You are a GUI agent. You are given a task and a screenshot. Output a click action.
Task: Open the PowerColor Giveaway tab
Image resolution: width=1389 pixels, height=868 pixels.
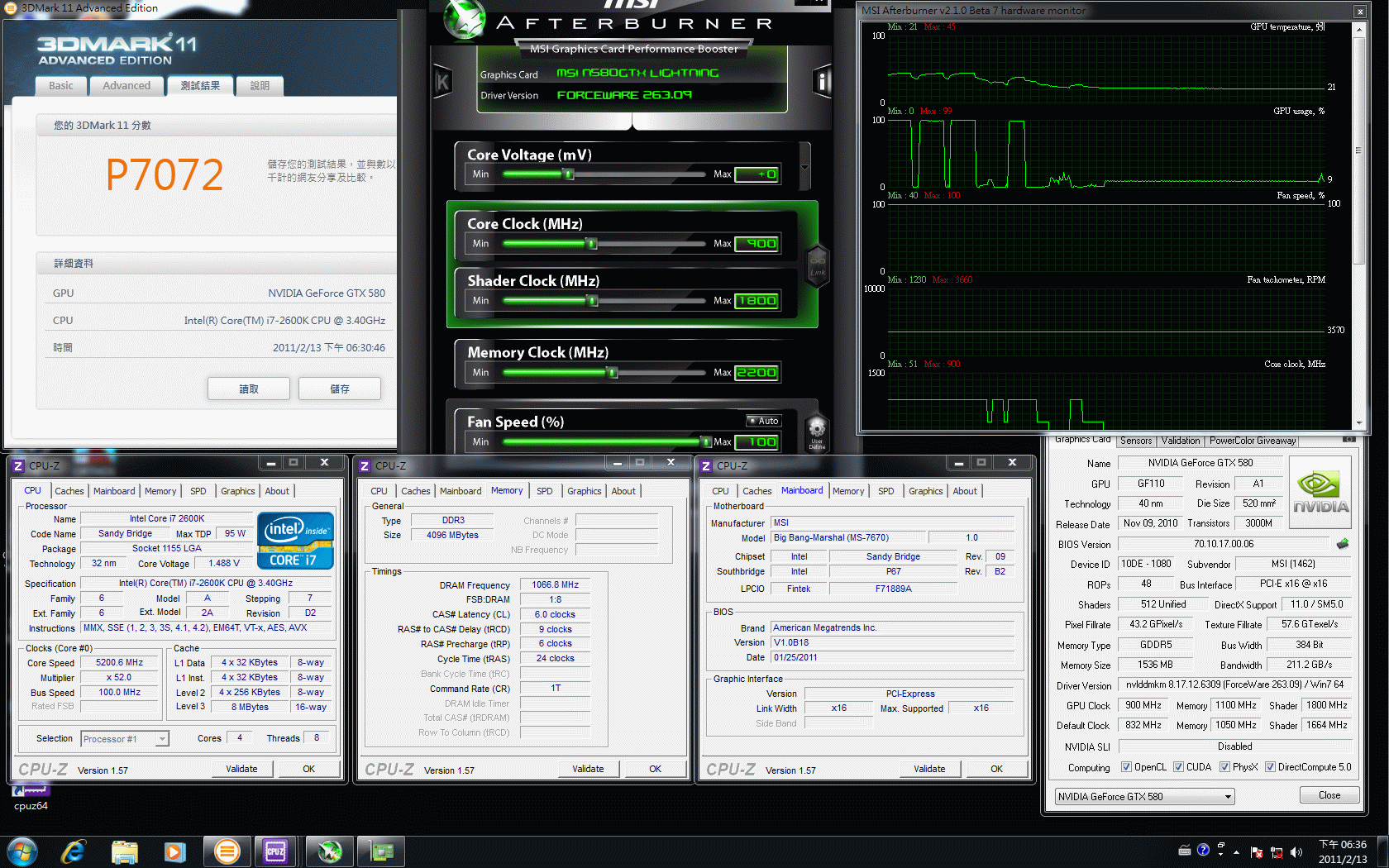(1253, 441)
